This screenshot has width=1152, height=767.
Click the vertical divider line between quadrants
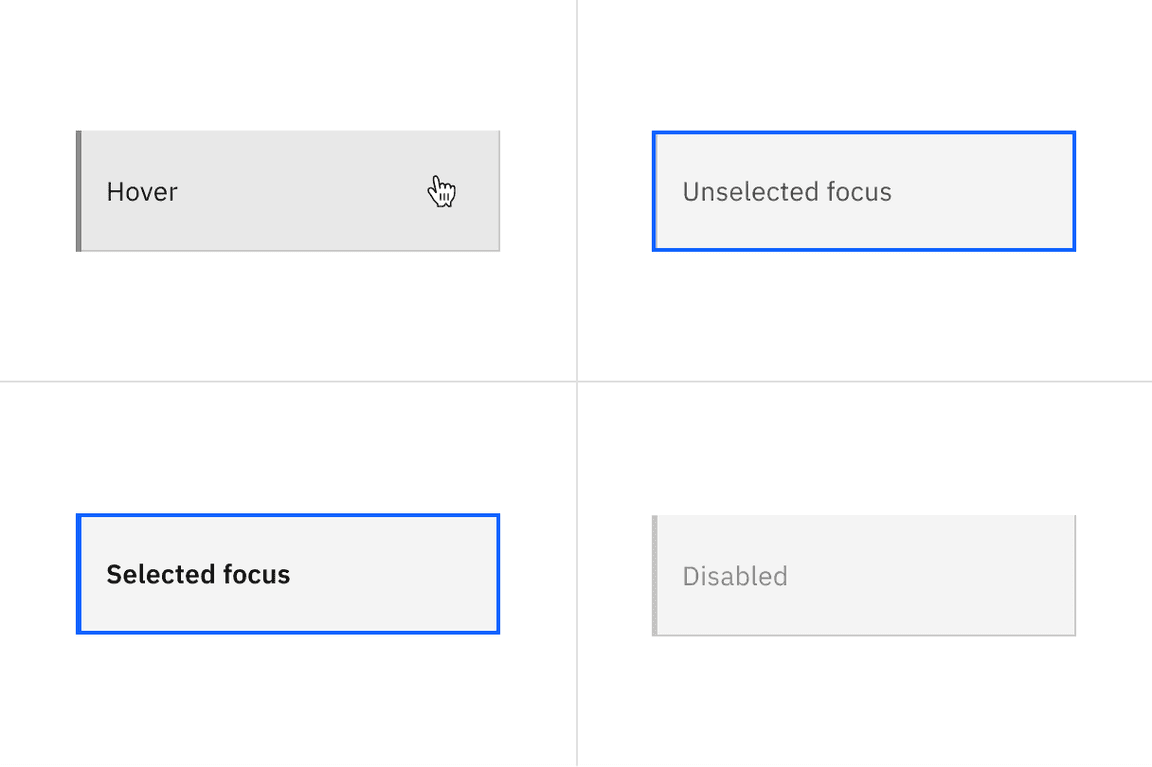coord(577,300)
